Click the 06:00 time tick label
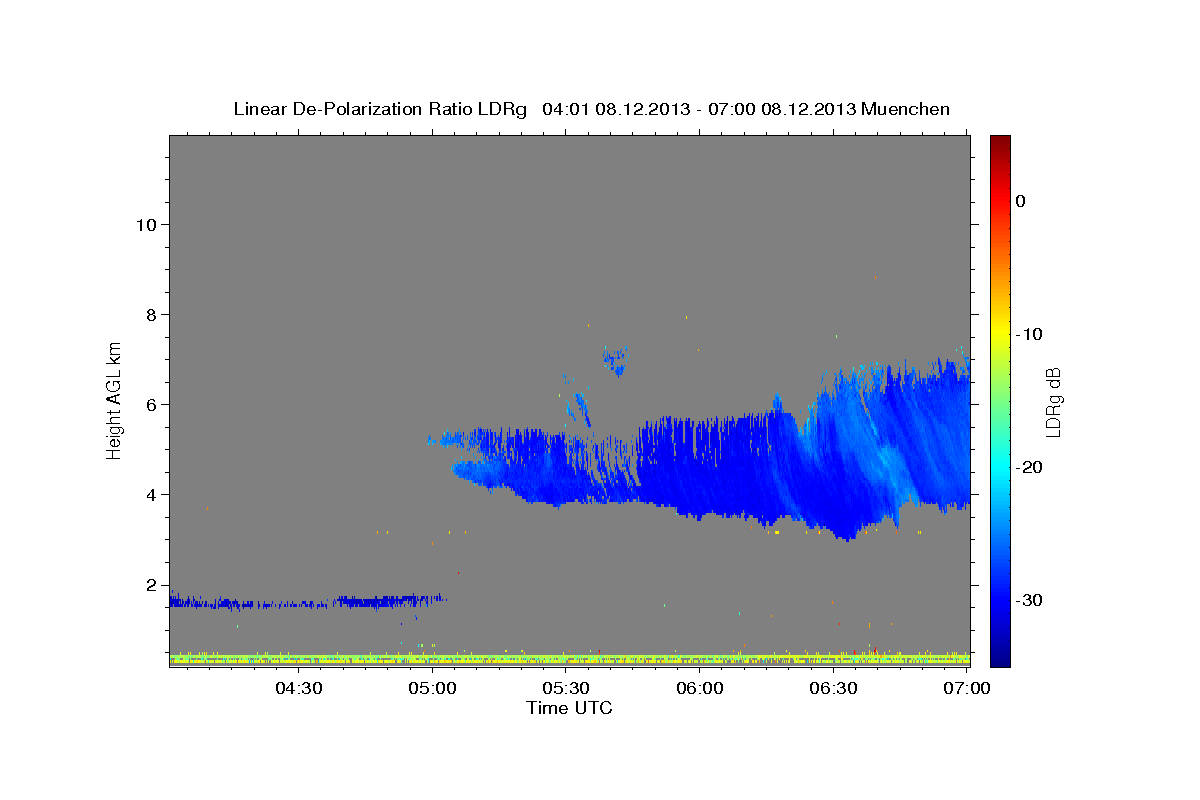 pos(700,689)
